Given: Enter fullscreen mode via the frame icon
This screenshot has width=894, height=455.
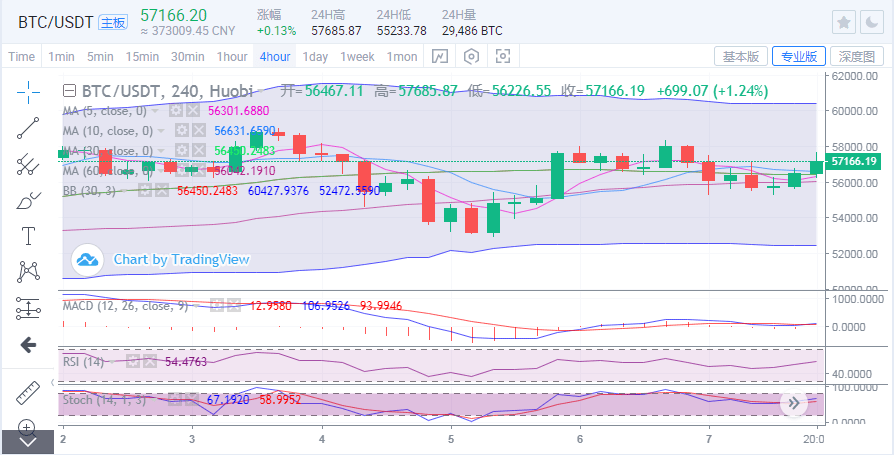Looking at the screenshot, I should pyautogui.click(x=502, y=56).
